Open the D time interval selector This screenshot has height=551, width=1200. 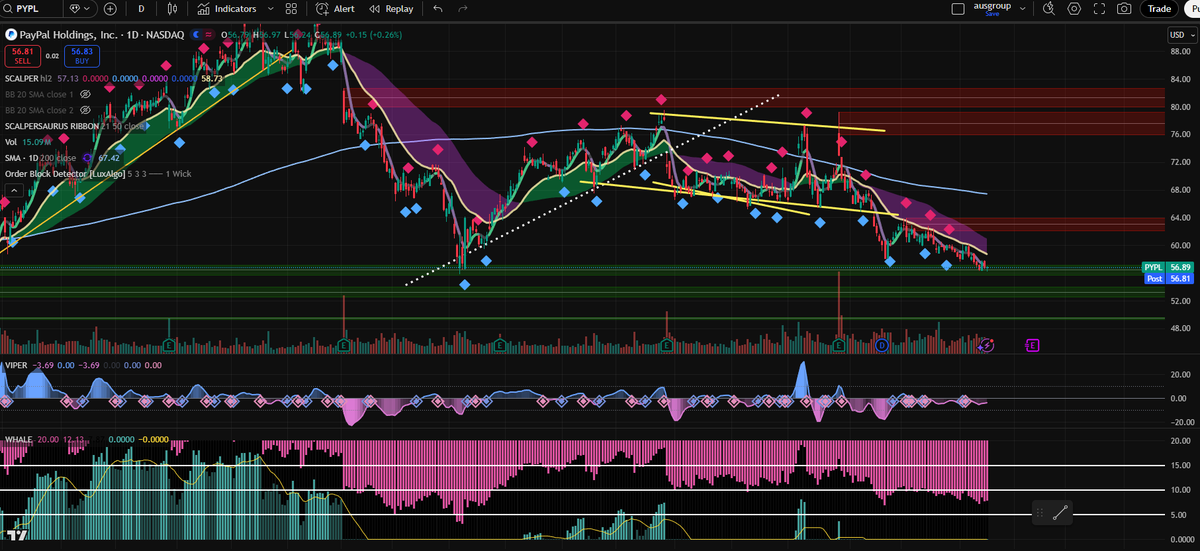[141, 9]
